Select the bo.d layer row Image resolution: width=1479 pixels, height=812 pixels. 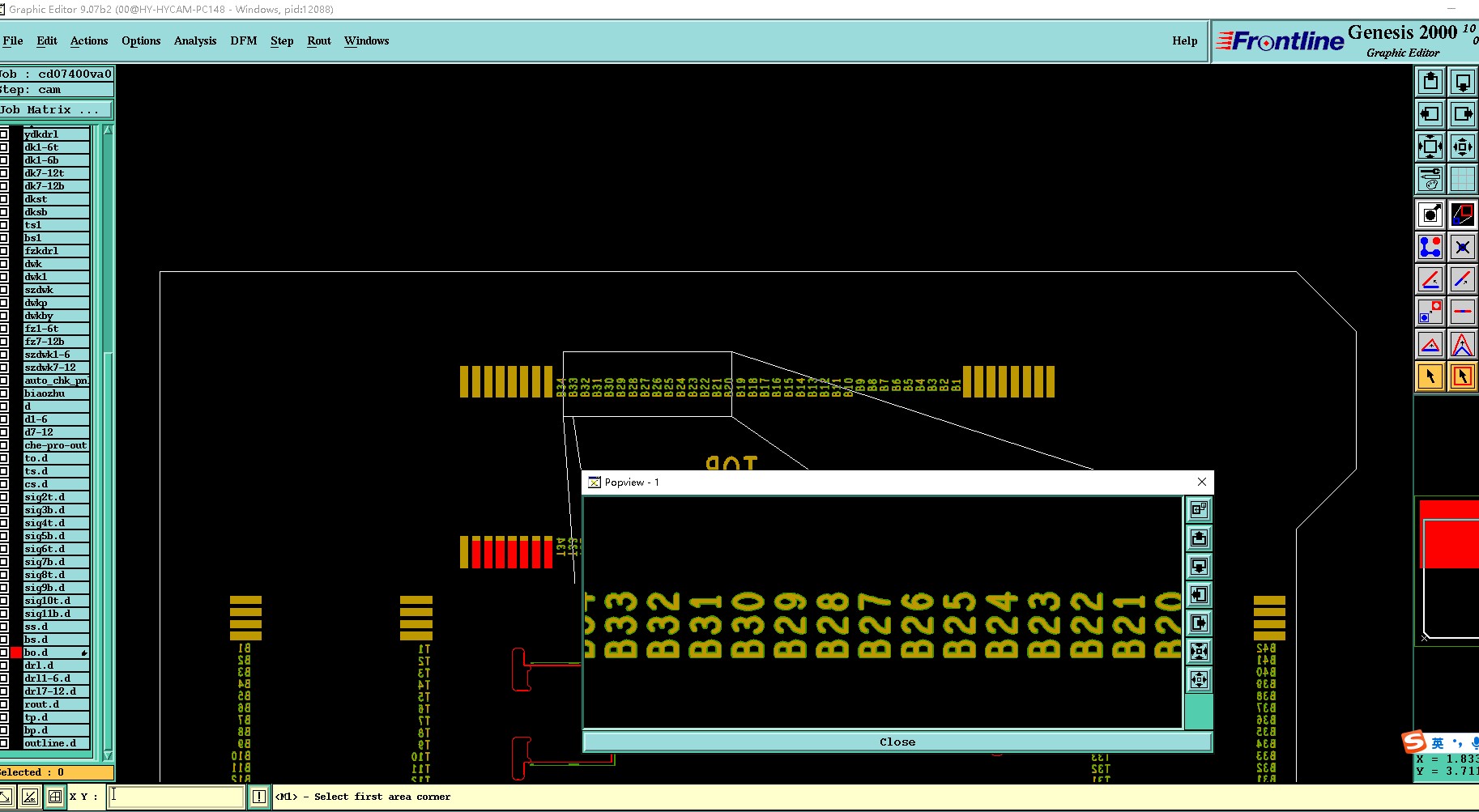(56, 653)
